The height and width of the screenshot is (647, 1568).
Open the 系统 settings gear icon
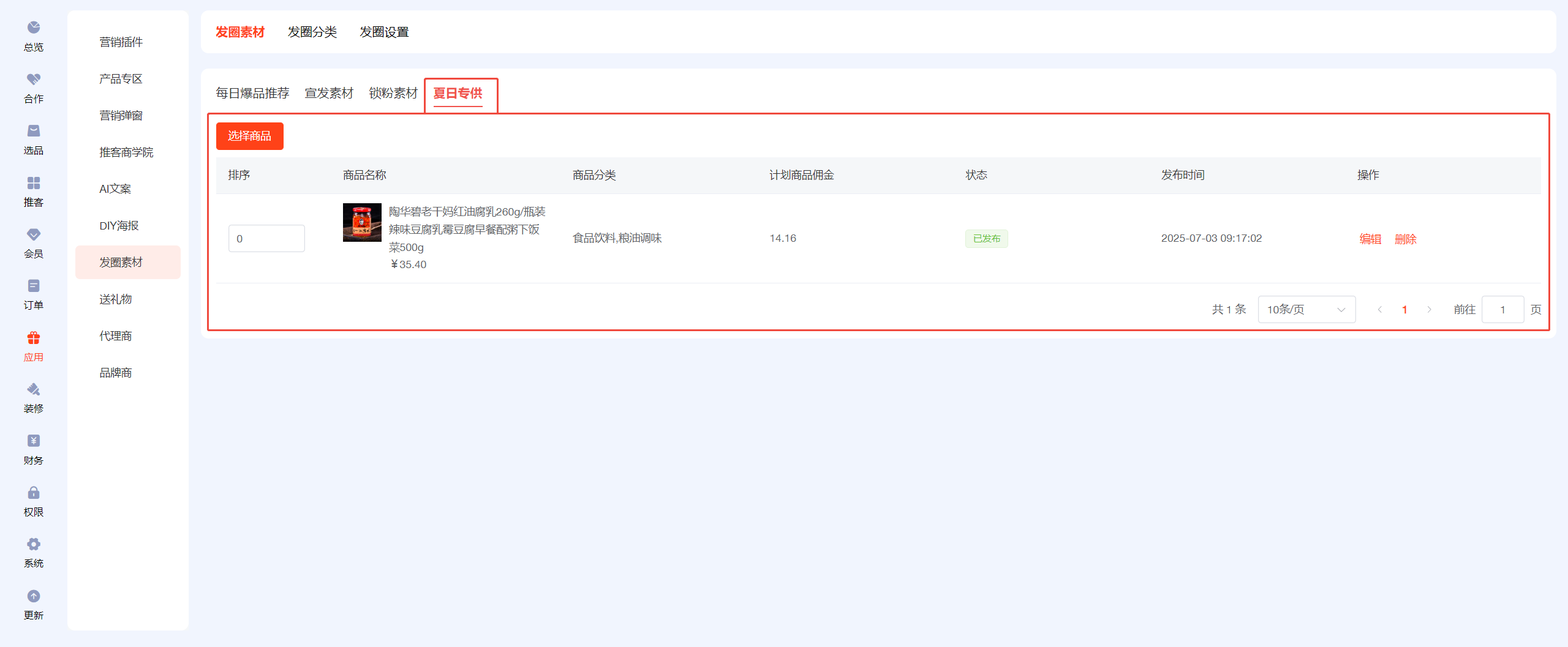point(34,544)
